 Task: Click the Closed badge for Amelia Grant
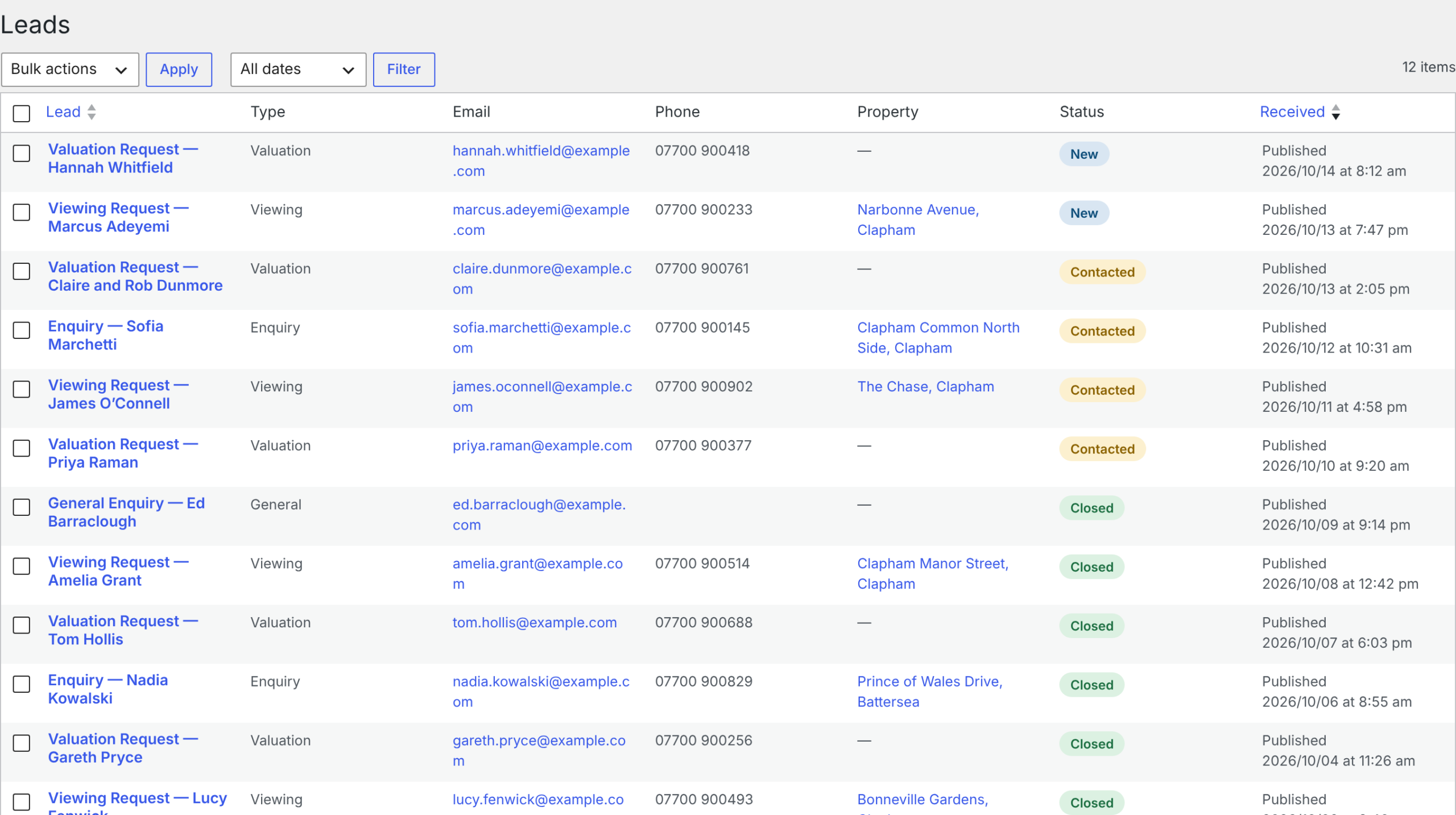pos(1091,567)
